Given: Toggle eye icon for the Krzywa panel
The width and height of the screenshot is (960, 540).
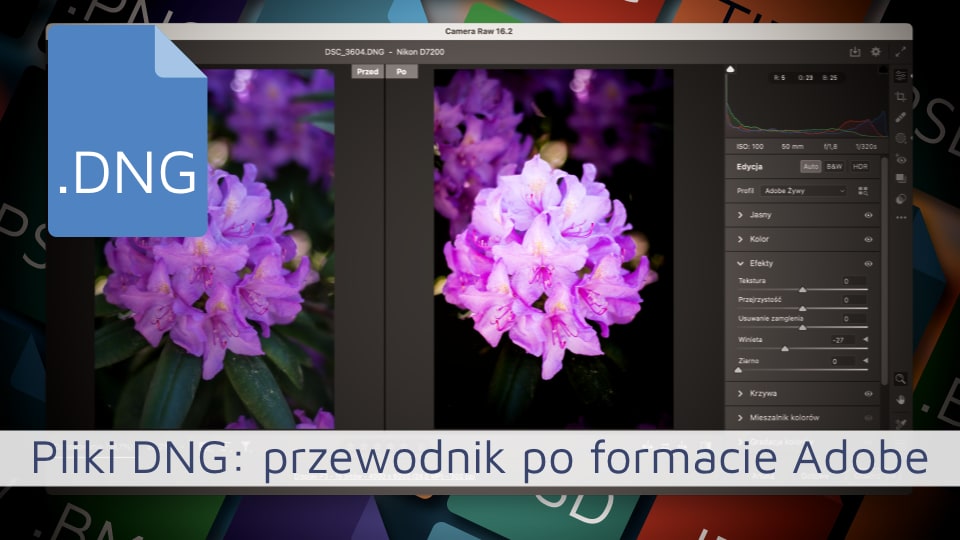Looking at the screenshot, I should pyautogui.click(x=868, y=394).
